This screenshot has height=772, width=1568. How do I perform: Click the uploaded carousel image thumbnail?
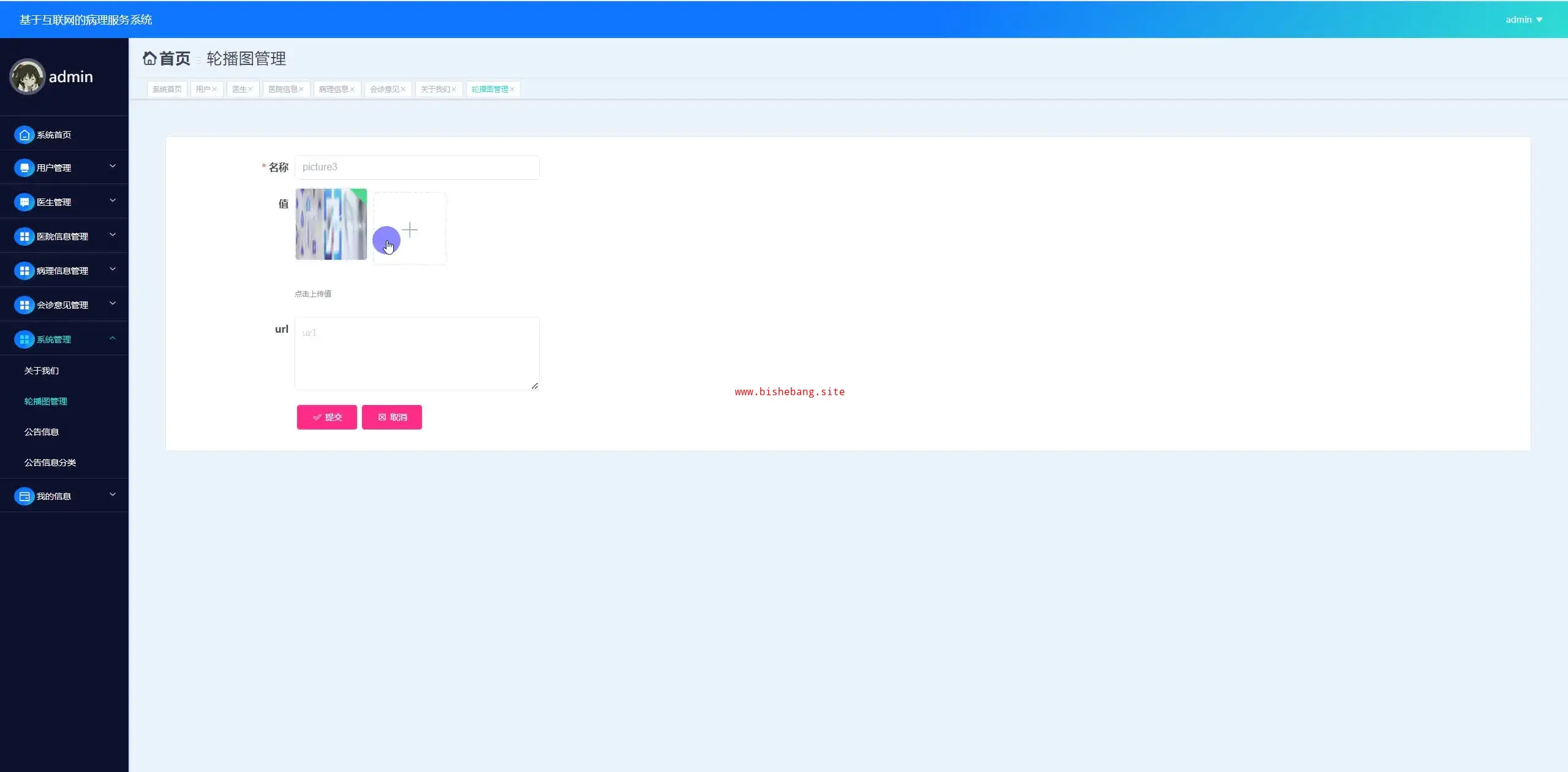(x=331, y=224)
